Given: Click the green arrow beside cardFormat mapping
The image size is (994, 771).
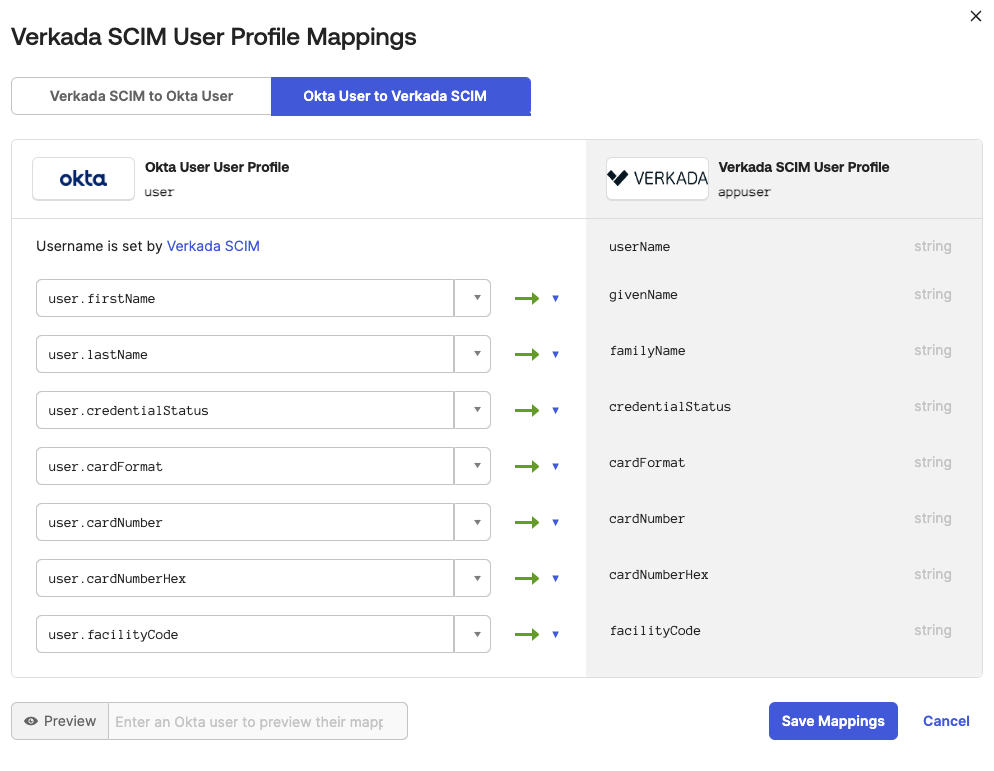Looking at the screenshot, I should [527, 466].
